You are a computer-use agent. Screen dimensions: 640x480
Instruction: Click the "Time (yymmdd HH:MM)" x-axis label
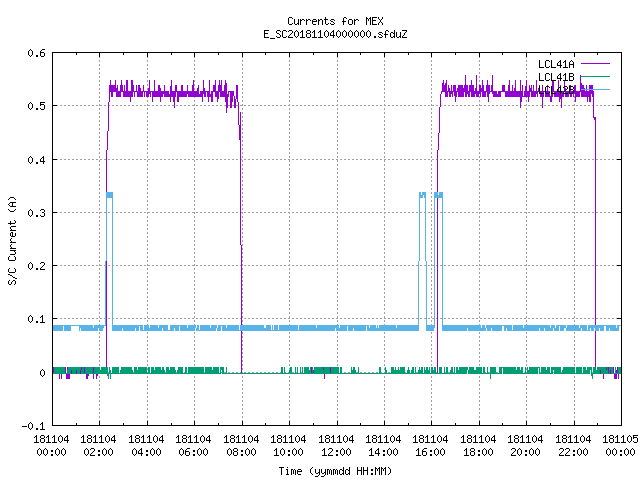point(335,471)
